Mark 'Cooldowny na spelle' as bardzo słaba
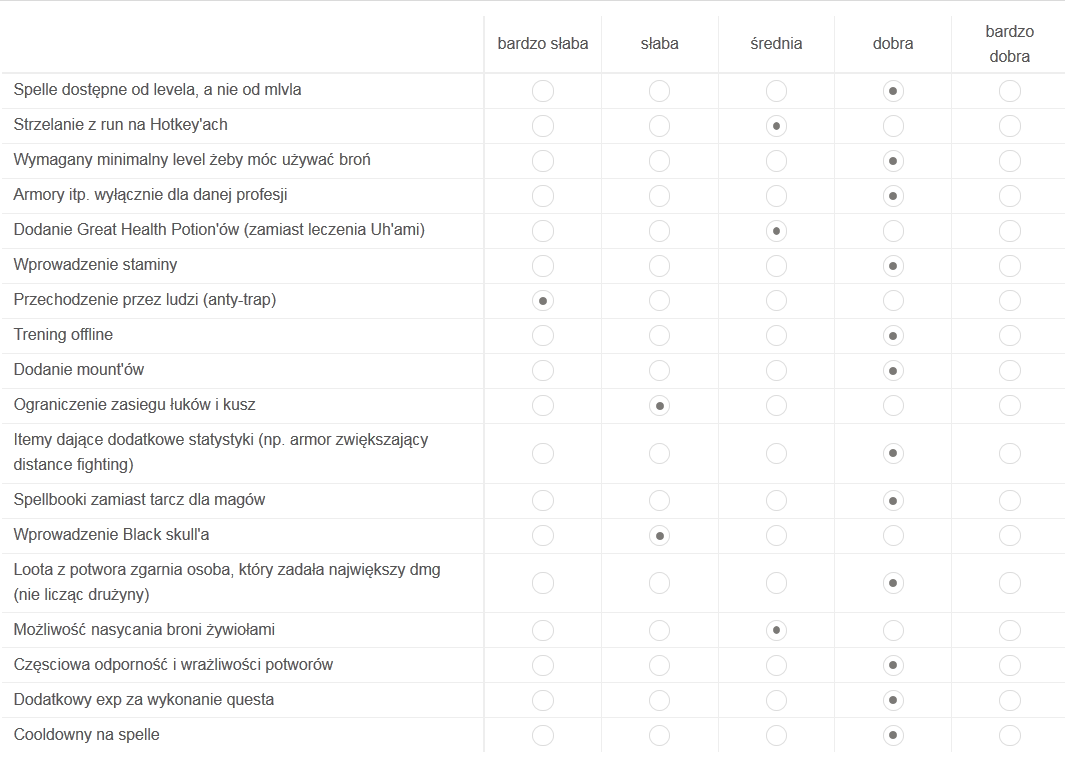Image resolution: width=1065 pixels, height=782 pixels. click(542, 736)
